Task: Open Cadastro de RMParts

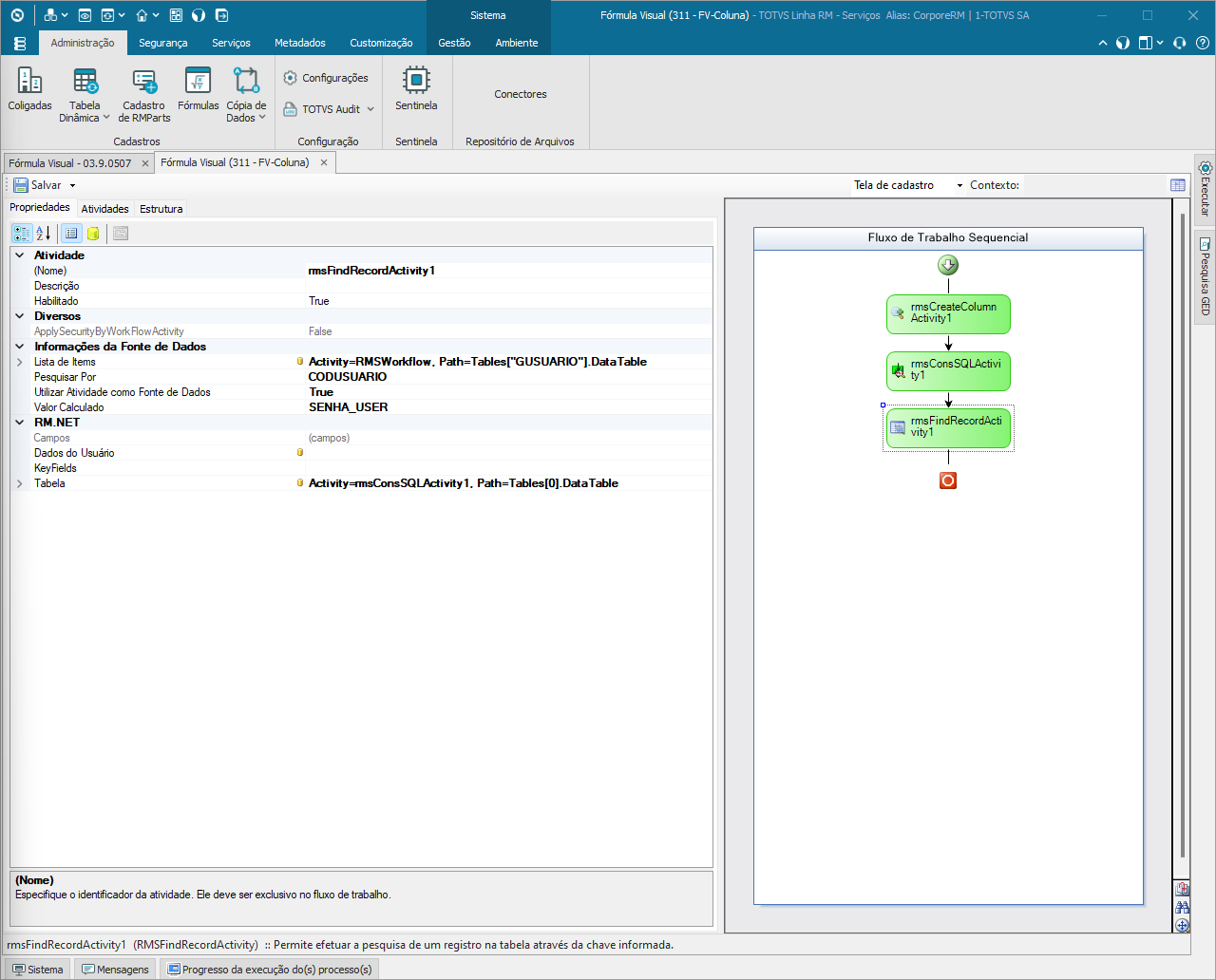Action: tap(144, 95)
